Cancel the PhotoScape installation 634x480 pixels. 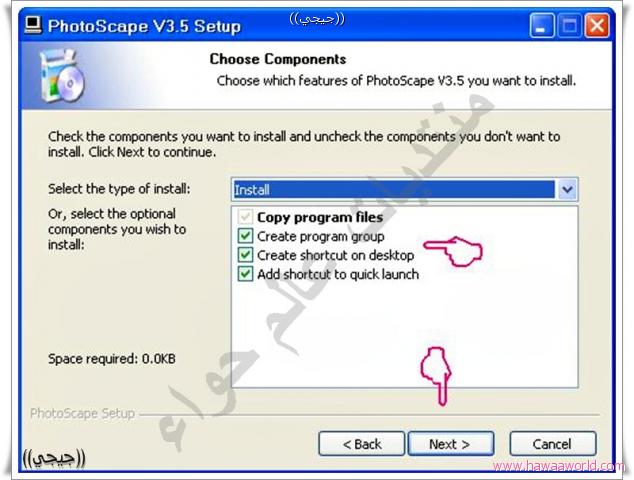[552, 444]
